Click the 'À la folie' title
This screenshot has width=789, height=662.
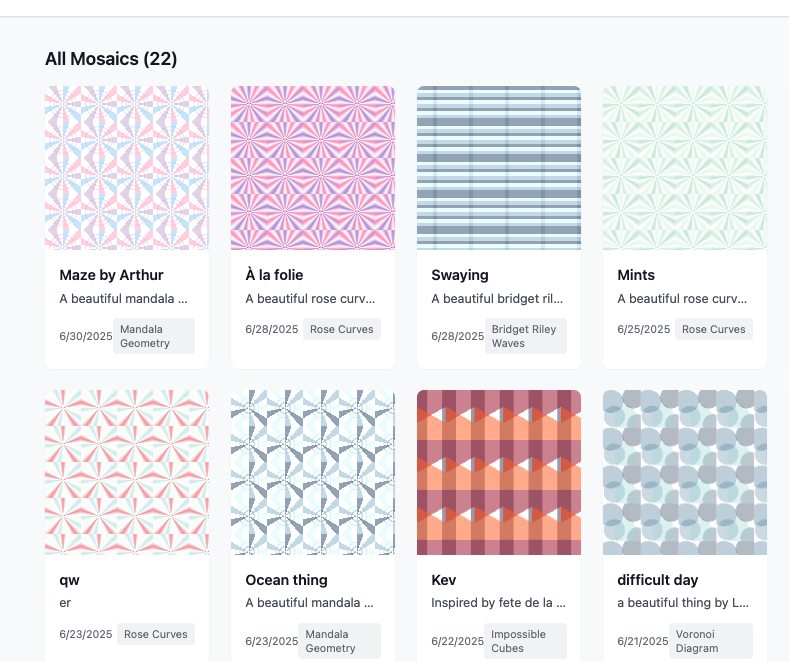[274, 275]
